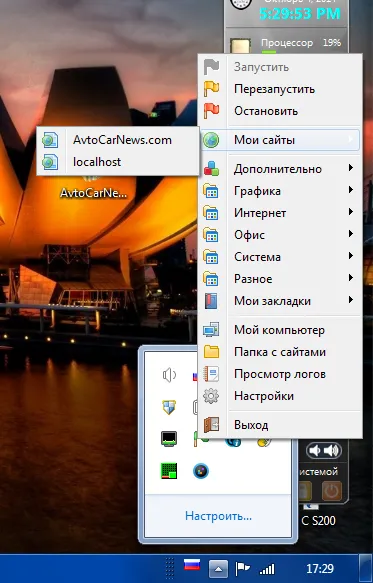The image size is (373, 583).
Task: Click the greyed-out Запустить item
Action: pyautogui.click(x=281, y=67)
